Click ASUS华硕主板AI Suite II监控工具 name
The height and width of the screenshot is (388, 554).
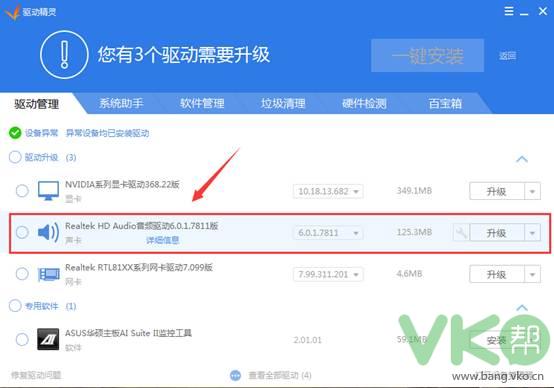(128, 333)
